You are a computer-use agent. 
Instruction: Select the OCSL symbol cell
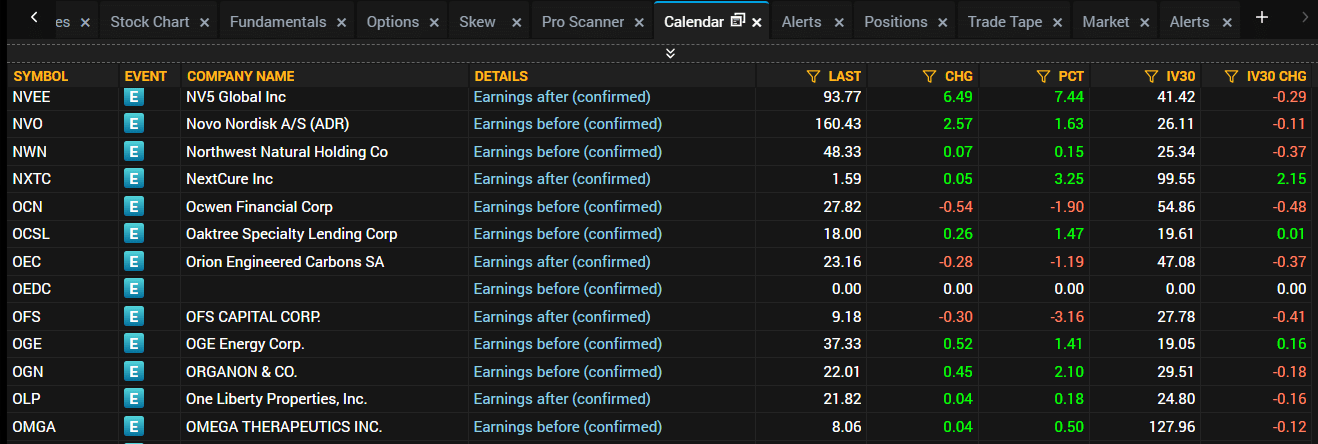pyautogui.click(x=32, y=234)
